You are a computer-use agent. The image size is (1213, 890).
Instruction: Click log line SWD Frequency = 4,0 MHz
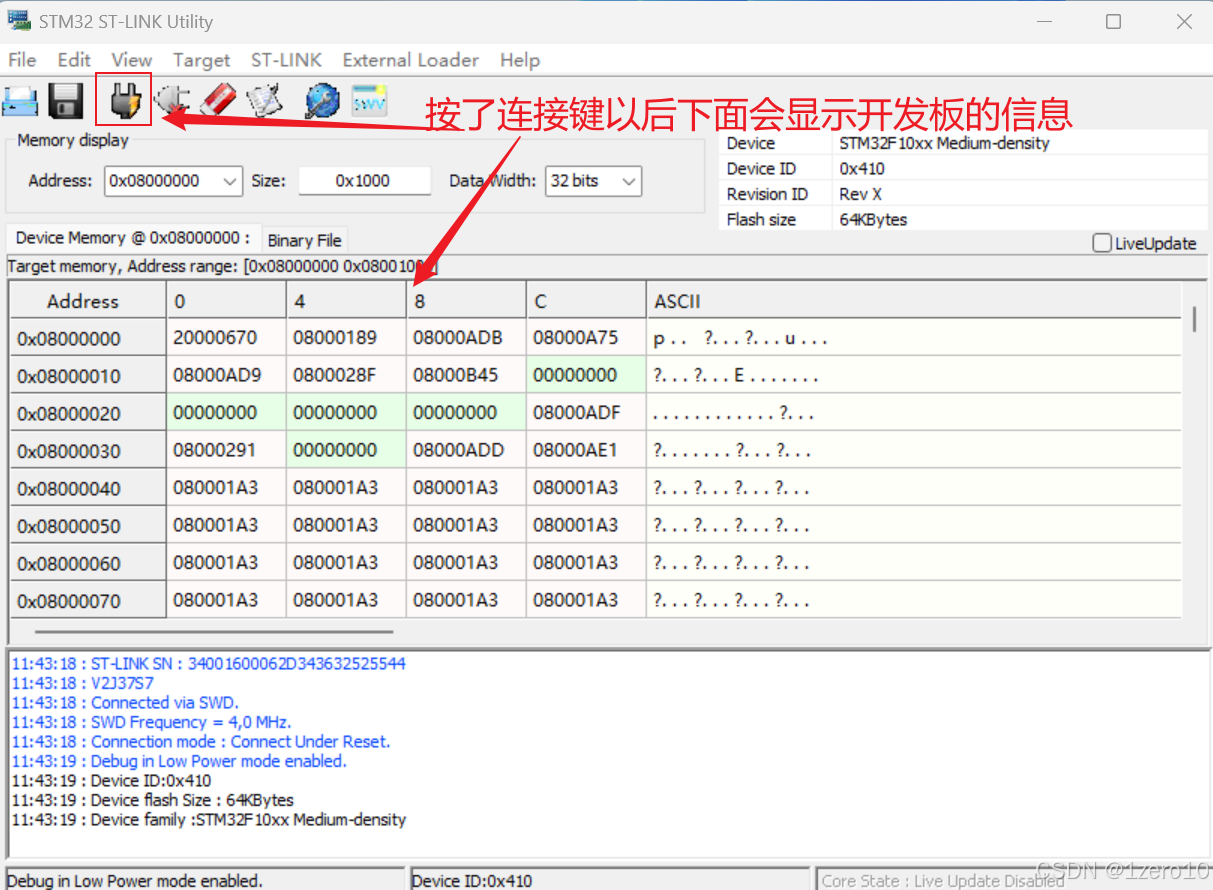[151, 722]
